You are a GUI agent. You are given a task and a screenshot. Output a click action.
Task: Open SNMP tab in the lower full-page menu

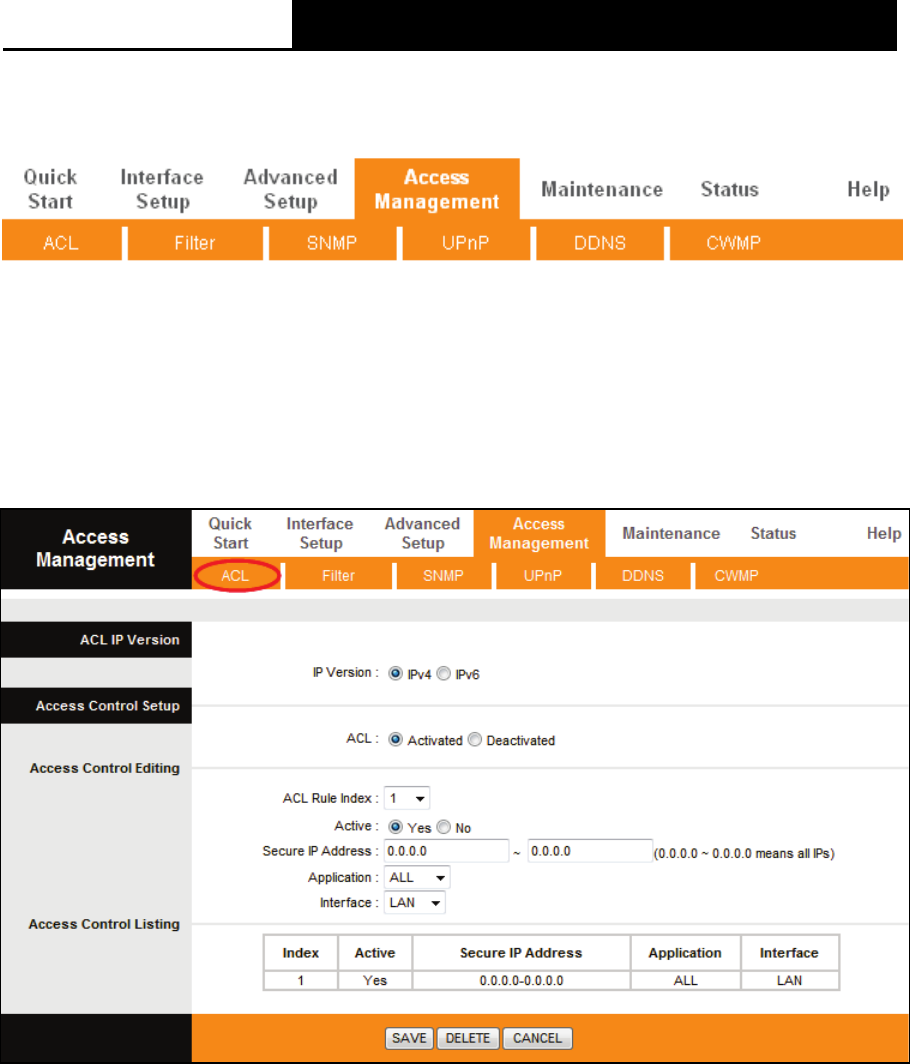443,575
